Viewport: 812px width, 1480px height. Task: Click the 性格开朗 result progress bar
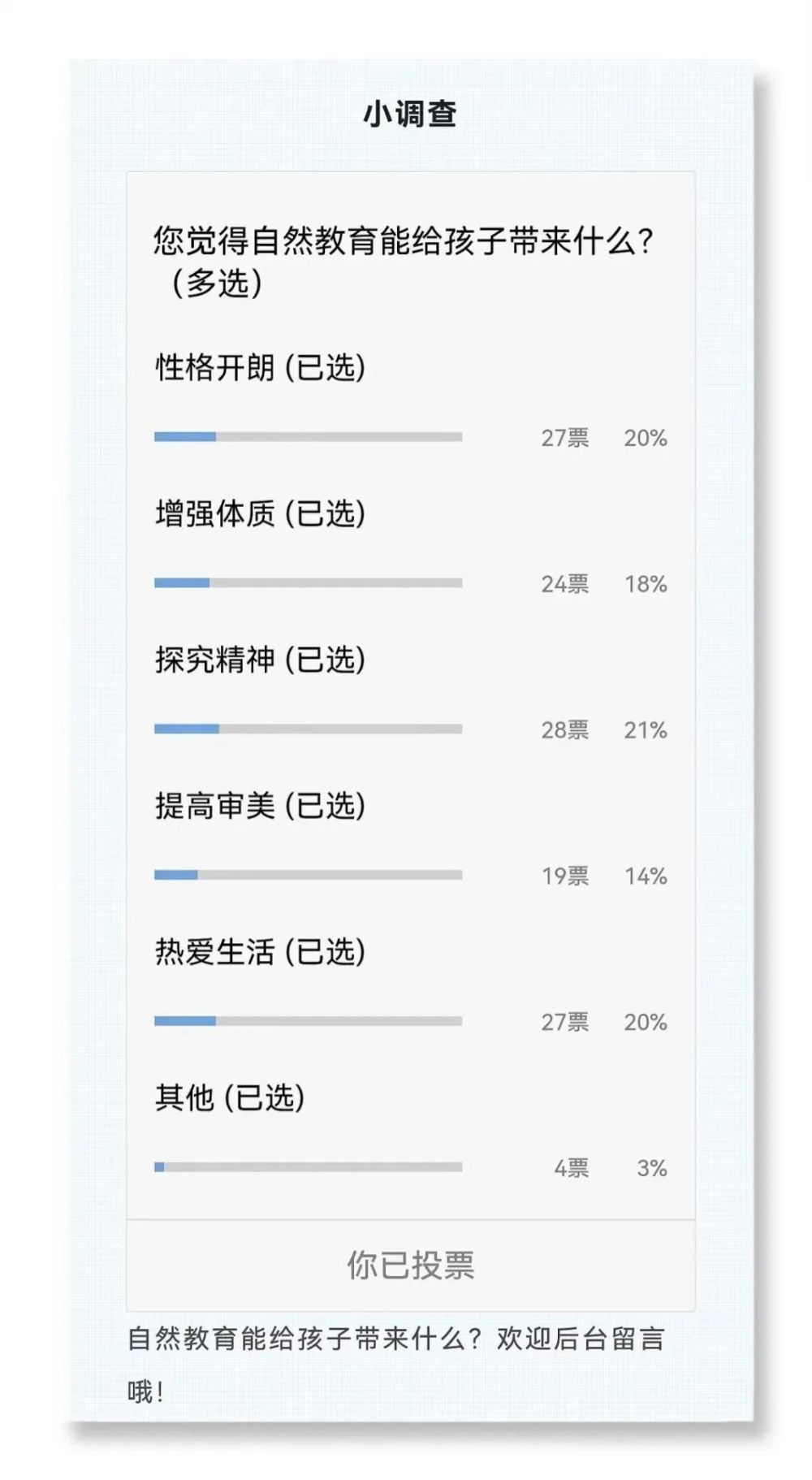[308, 437]
